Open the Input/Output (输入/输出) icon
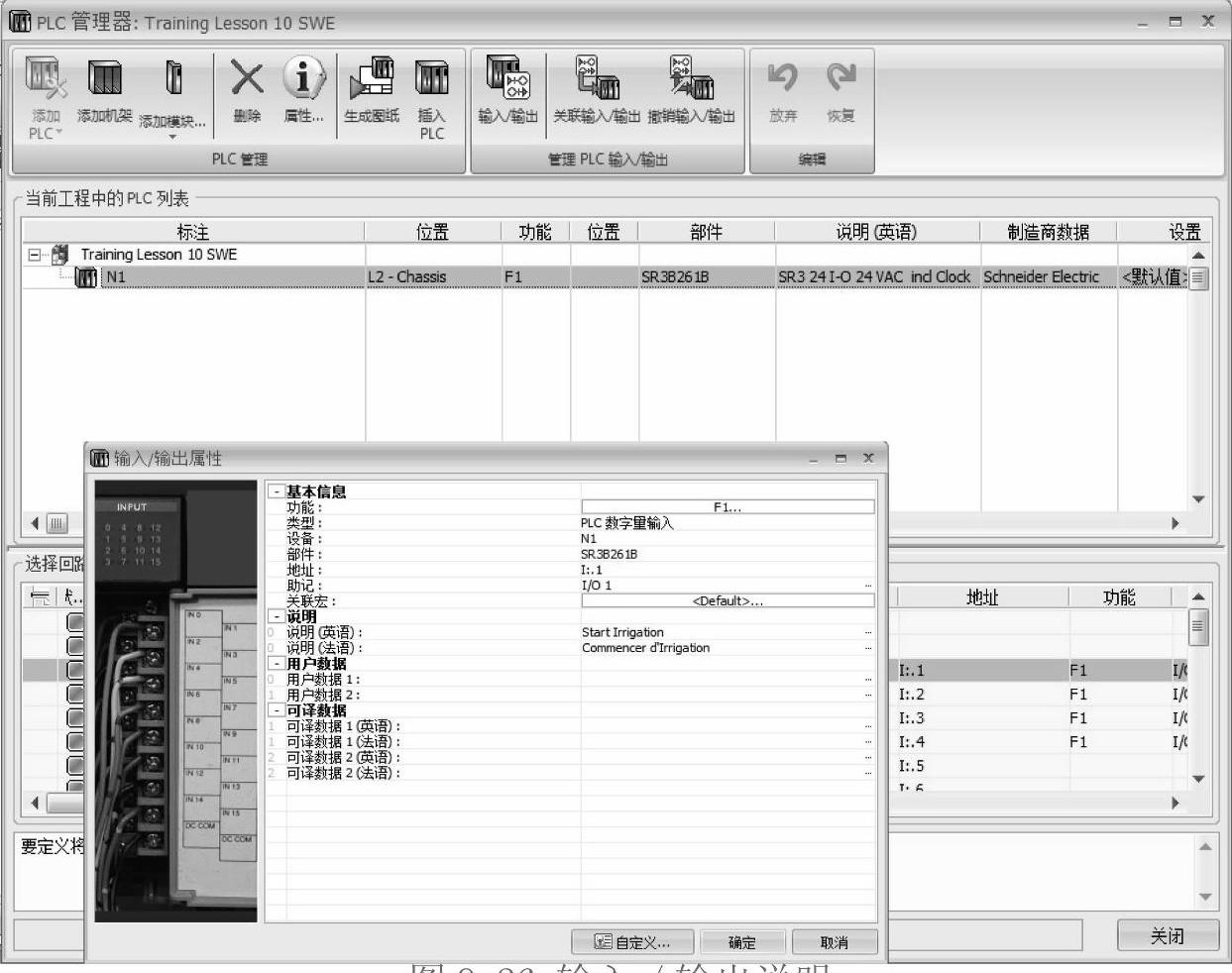Viewport: 1232px width, 973px height. [507, 78]
